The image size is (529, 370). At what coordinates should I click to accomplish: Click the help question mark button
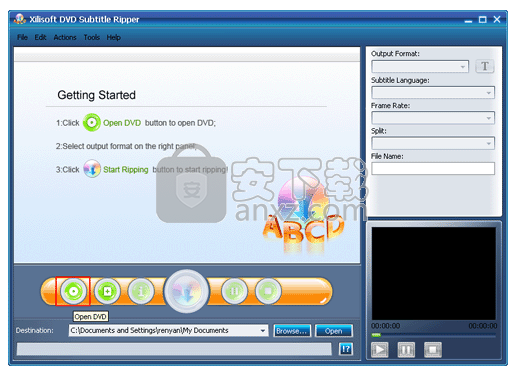346,349
